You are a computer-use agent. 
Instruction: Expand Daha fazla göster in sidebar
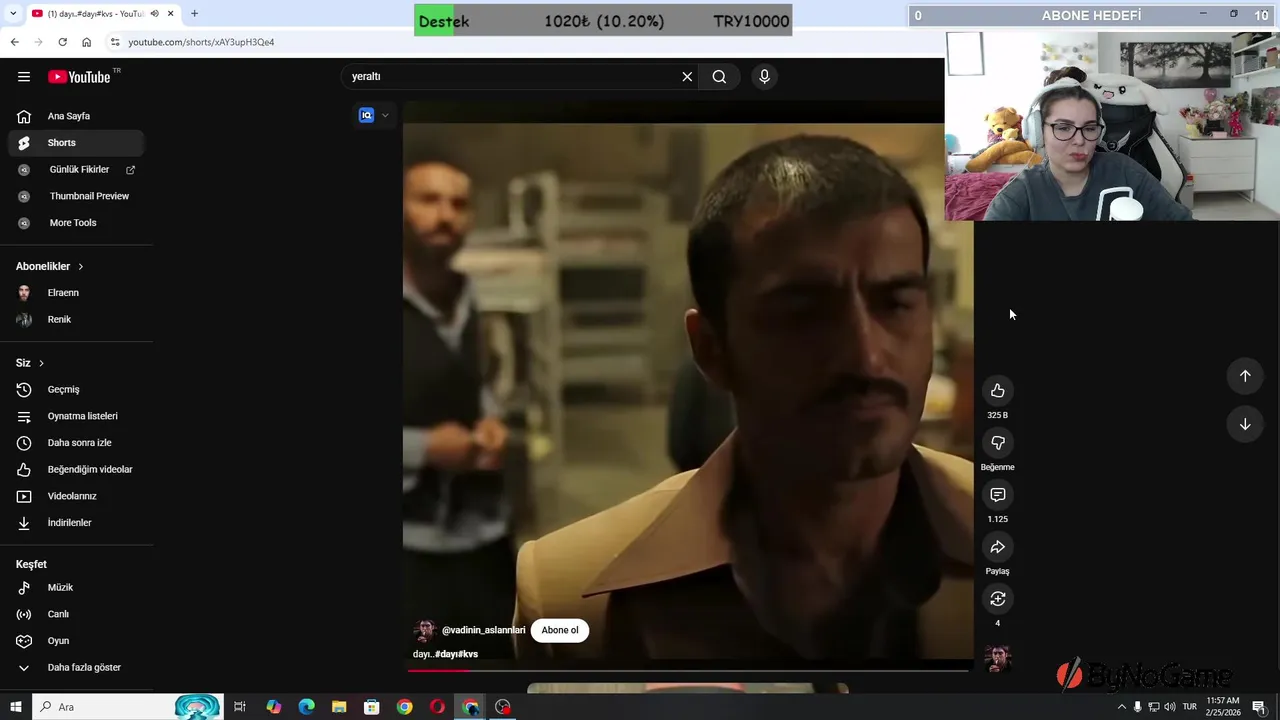(x=76, y=668)
